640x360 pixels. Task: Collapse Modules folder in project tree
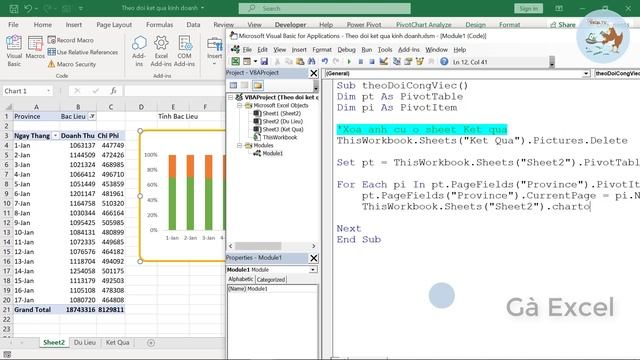click(x=240, y=145)
